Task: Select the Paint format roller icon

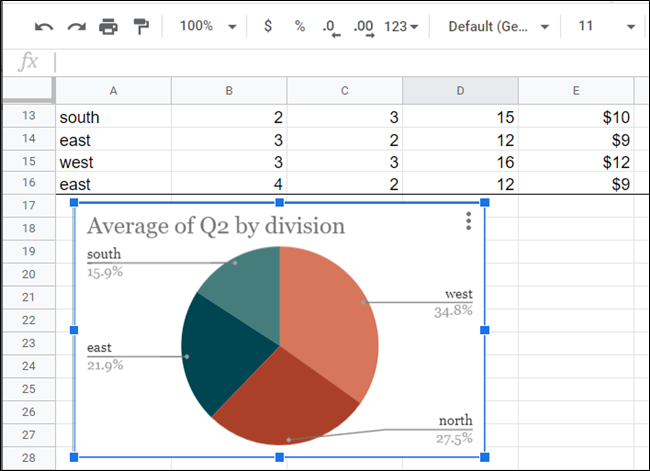Action: (141, 27)
